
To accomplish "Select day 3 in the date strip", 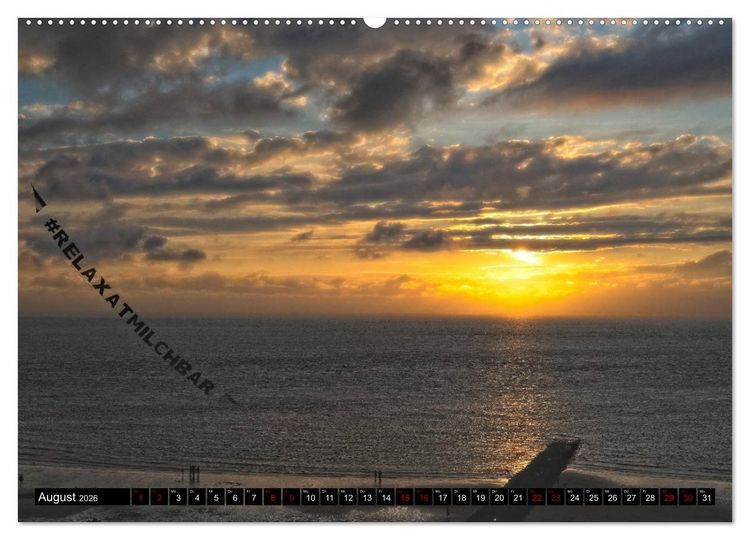I will (x=178, y=497).
